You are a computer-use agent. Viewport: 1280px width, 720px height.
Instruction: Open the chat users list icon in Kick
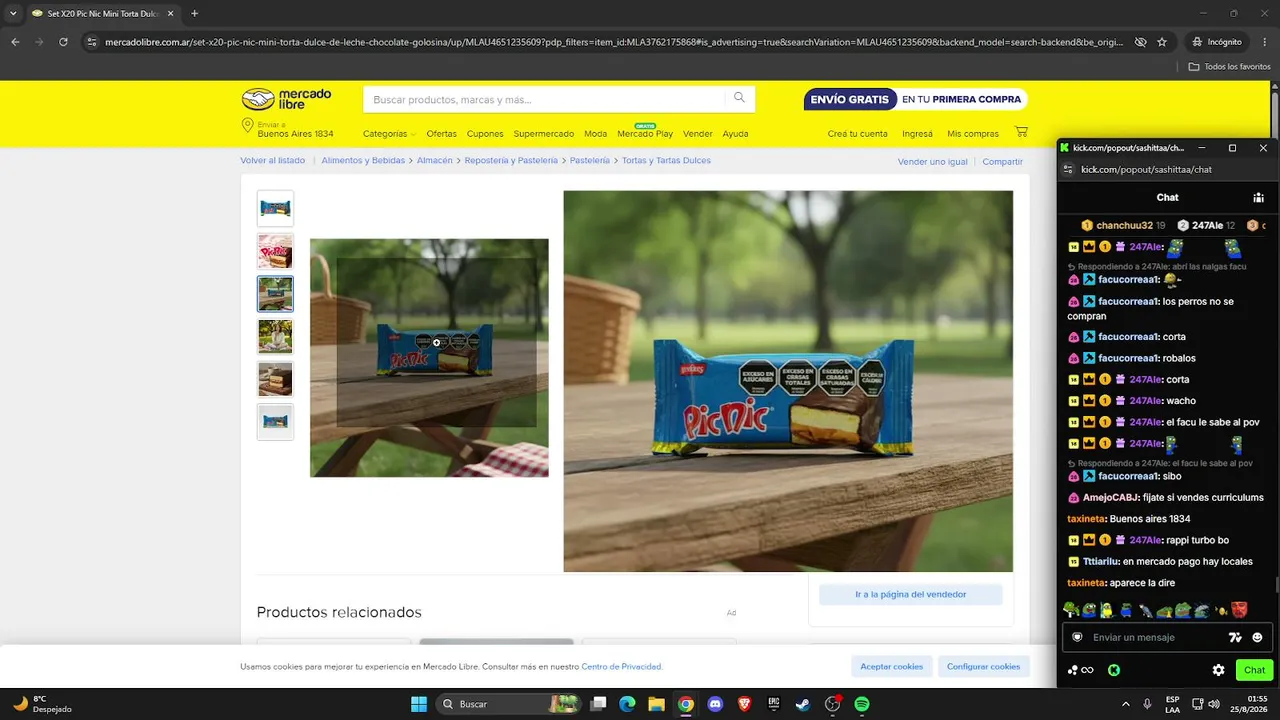(x=1258, y=198)
